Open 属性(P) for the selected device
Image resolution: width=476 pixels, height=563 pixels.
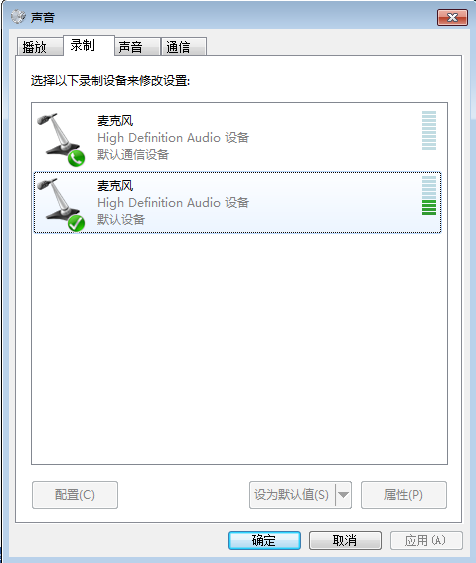coord(403,495)
